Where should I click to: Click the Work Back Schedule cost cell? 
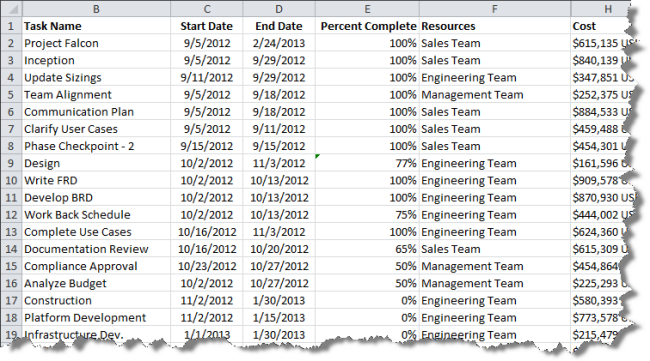[x=601, y=215]
